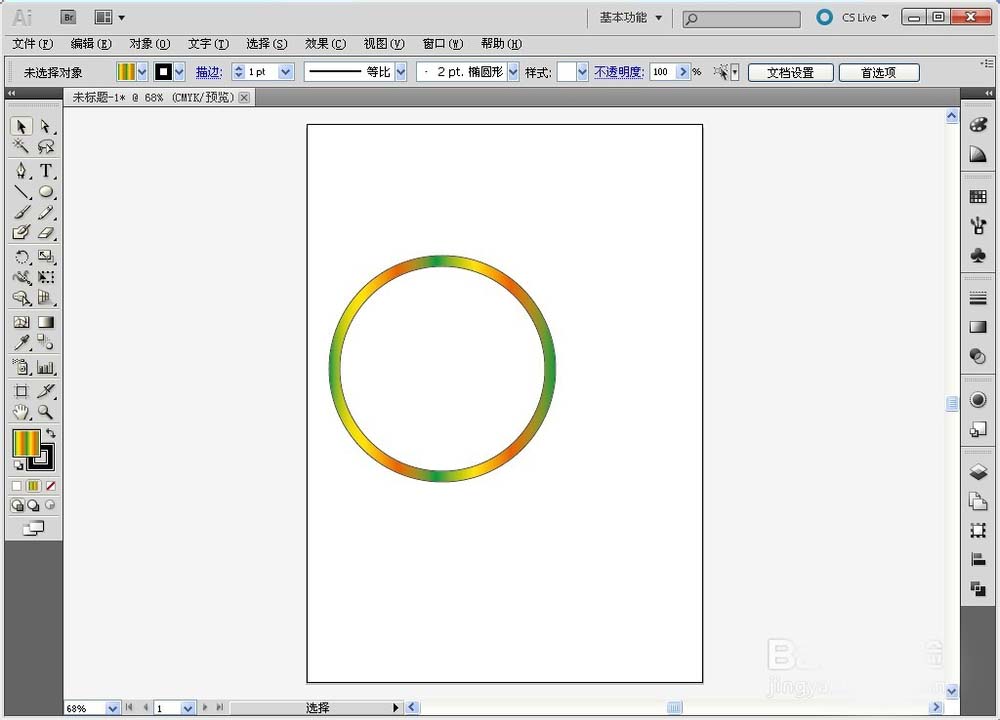
Task: Open the 对象(O) menu
Action: click(x=149, y=44)
